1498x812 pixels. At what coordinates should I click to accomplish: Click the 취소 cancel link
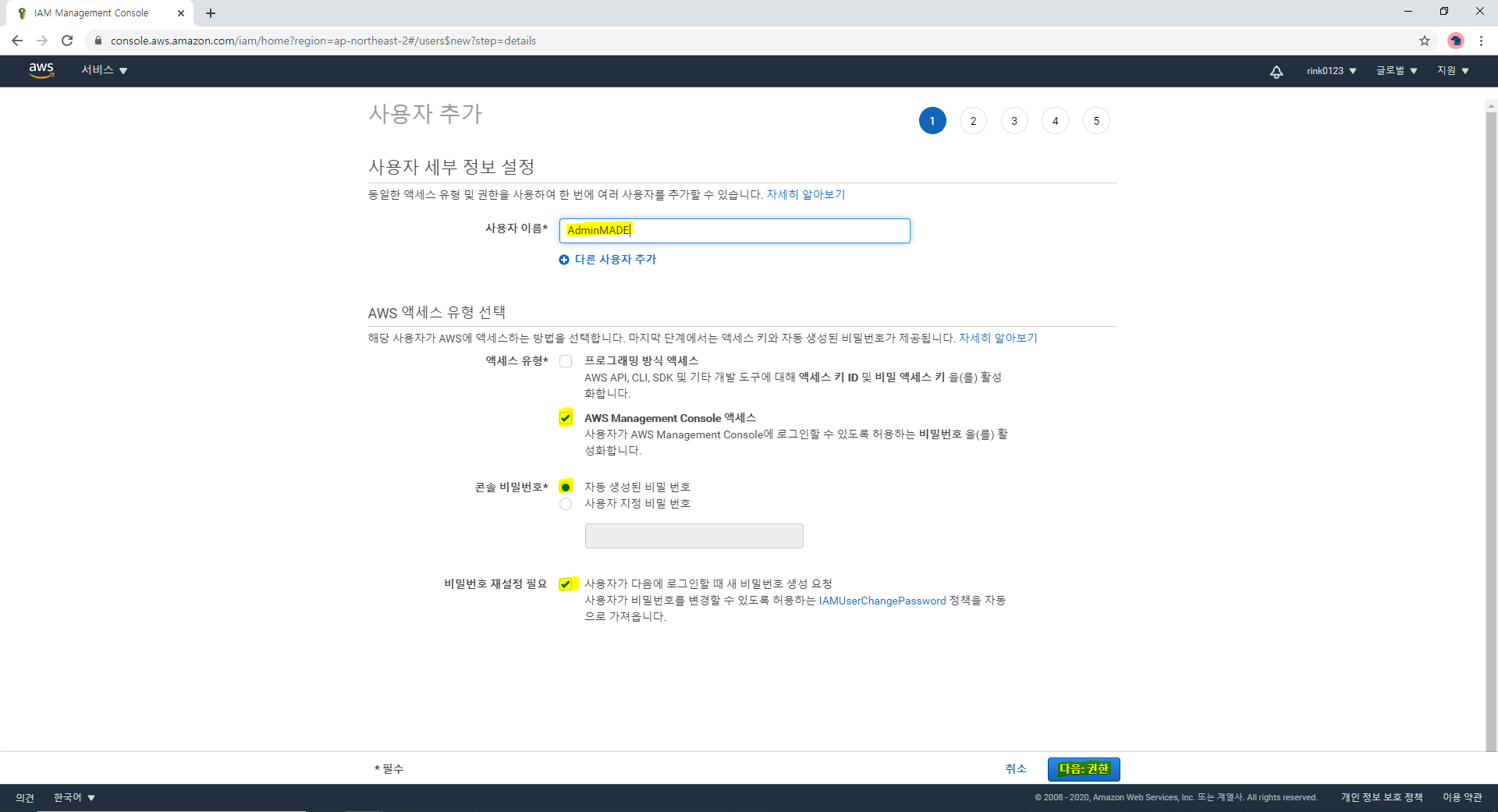[1016, 769]
